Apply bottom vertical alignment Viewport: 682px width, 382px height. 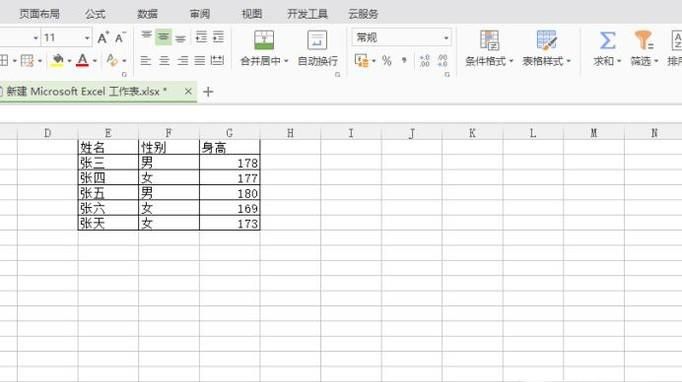[x=181, y=38]
